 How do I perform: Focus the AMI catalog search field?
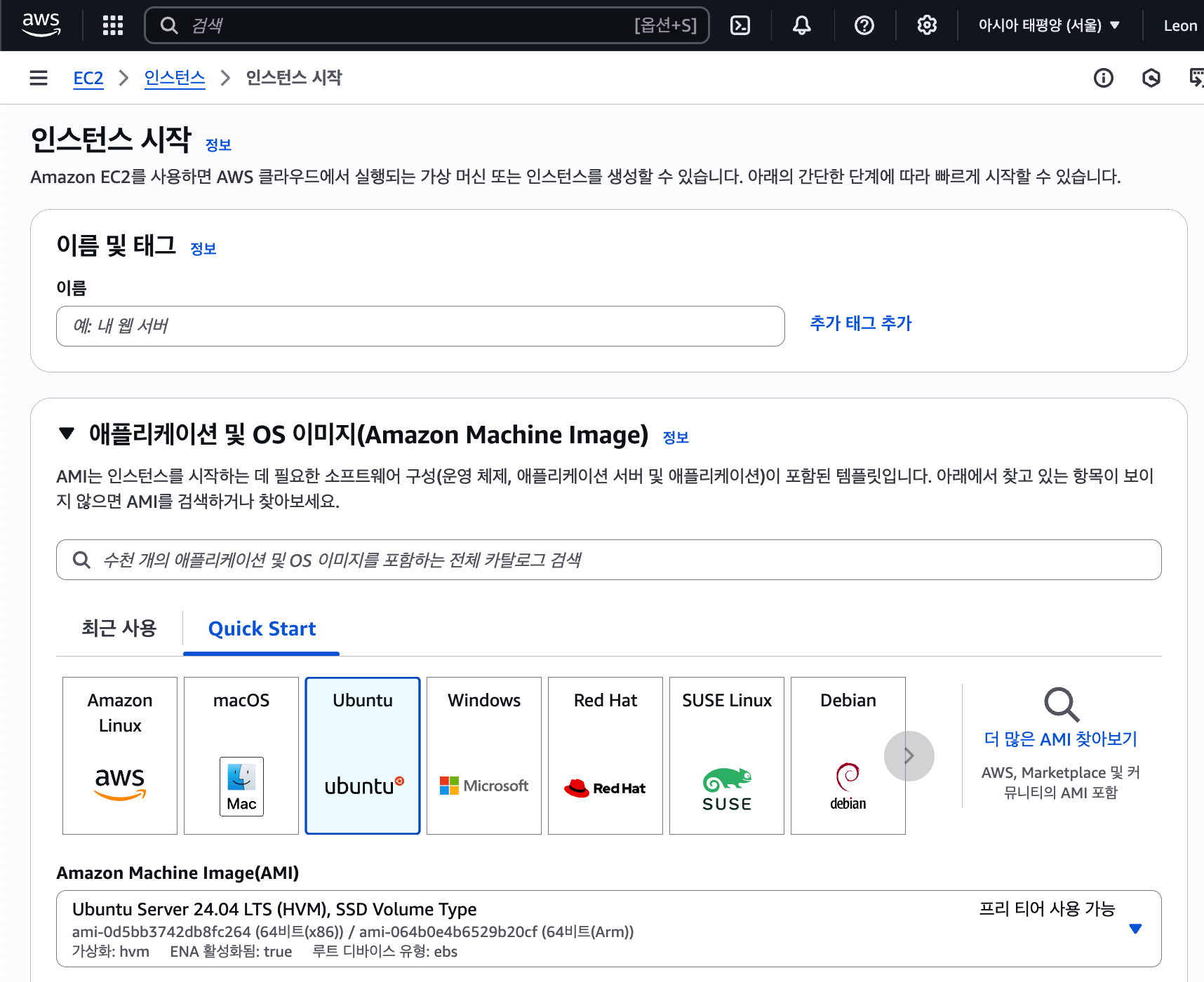click(608, 560)
